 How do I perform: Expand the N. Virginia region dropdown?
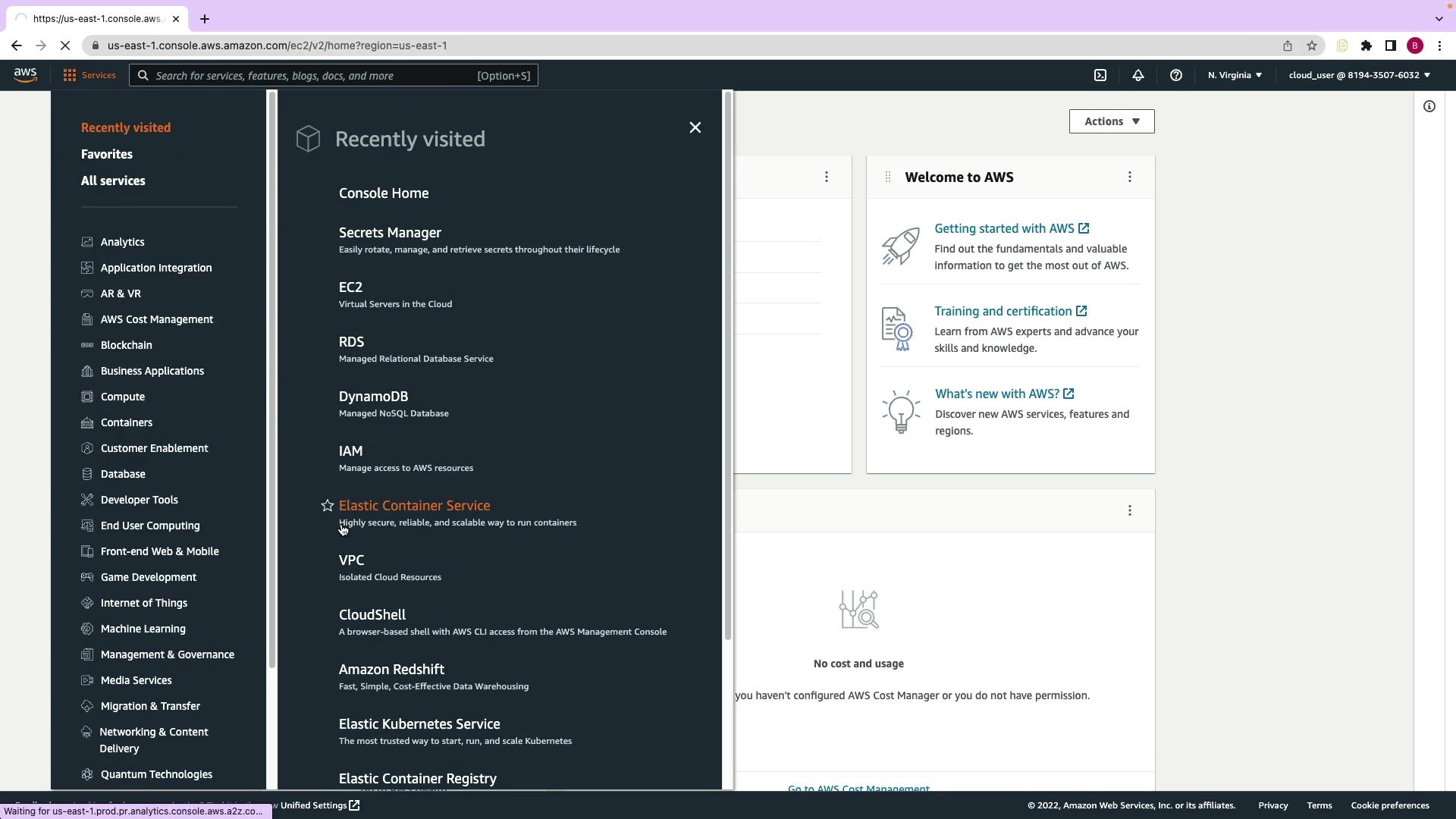tap(1234, 75)
